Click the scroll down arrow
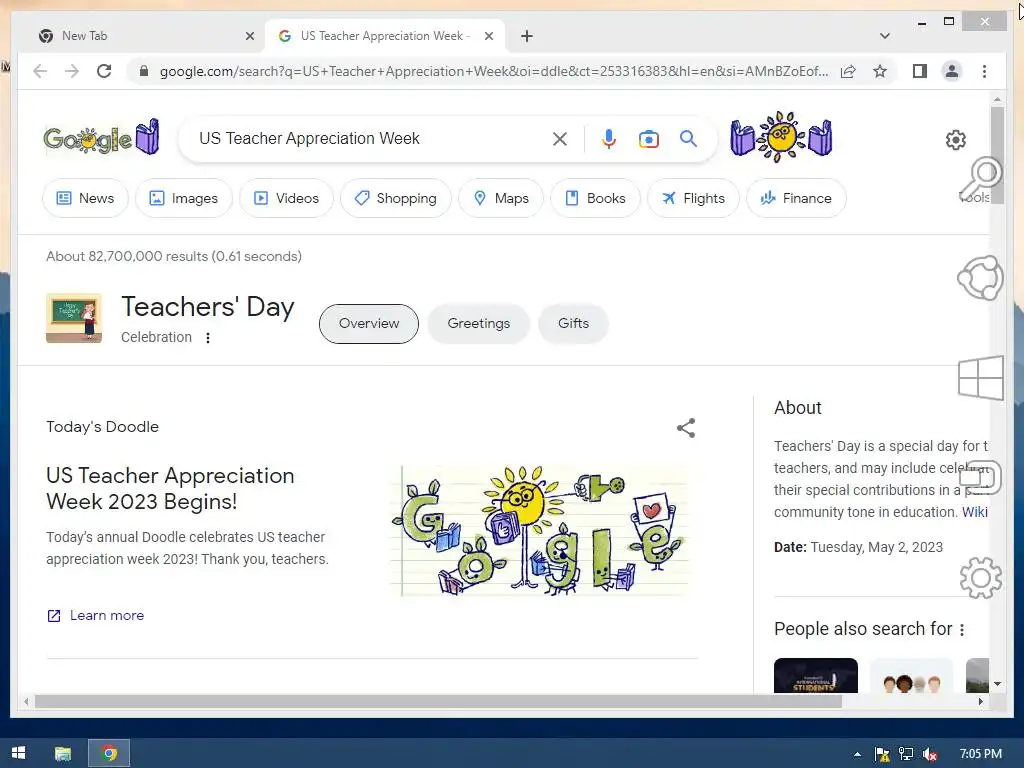 997,684
